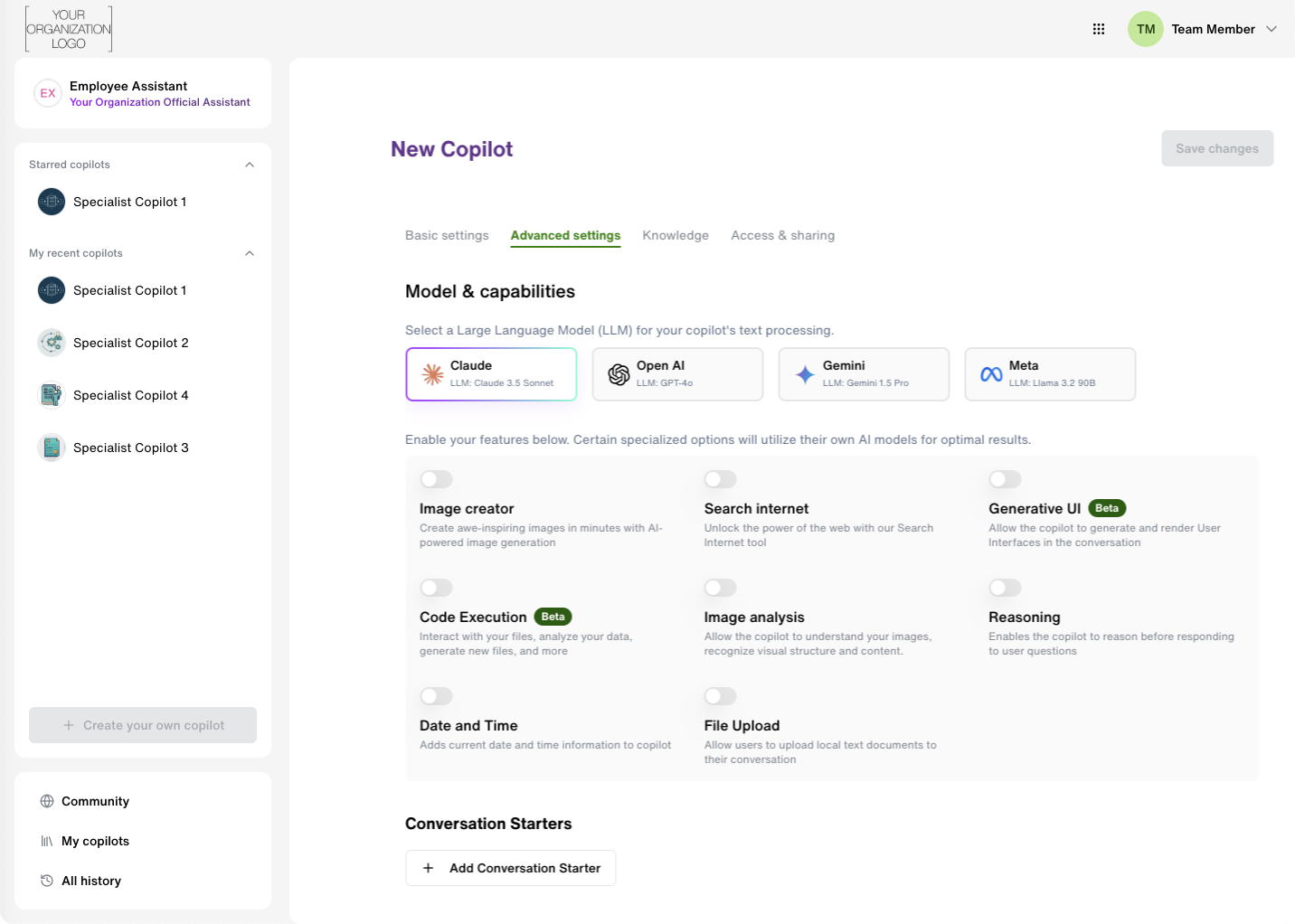Click the Claude starburst logo
Viewport: 1295px width, 924px height.
click(432, 374)
